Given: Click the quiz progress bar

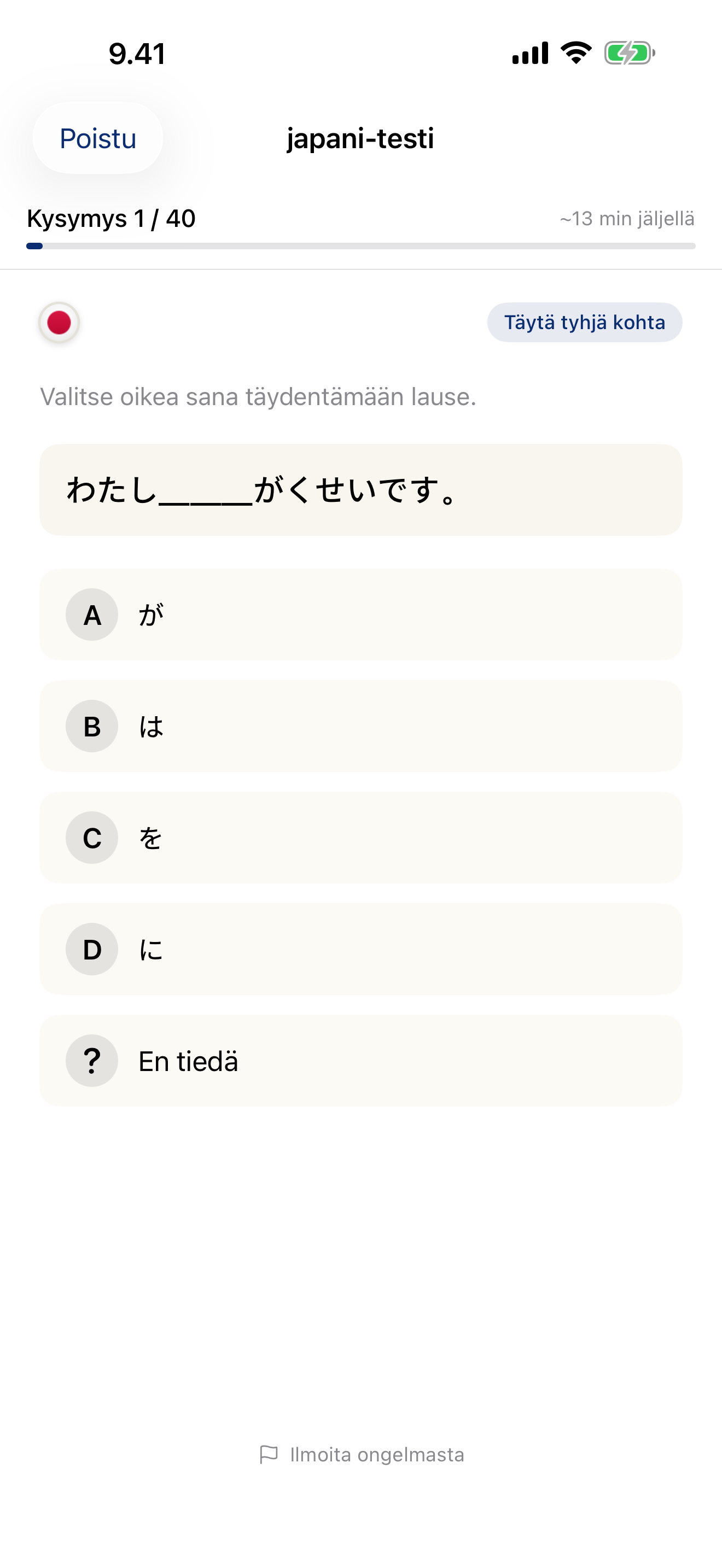Looking at the screenshot, I should (360, 246).
